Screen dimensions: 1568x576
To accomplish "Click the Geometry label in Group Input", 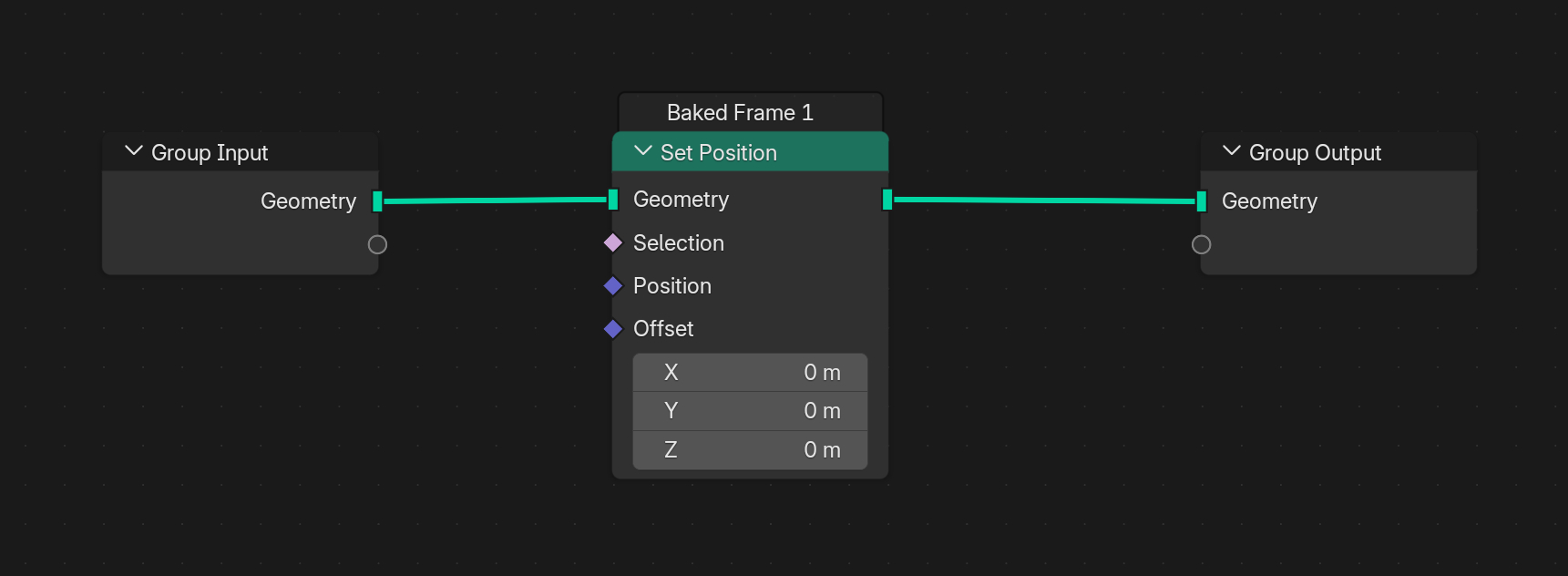I will click(308, 201).
